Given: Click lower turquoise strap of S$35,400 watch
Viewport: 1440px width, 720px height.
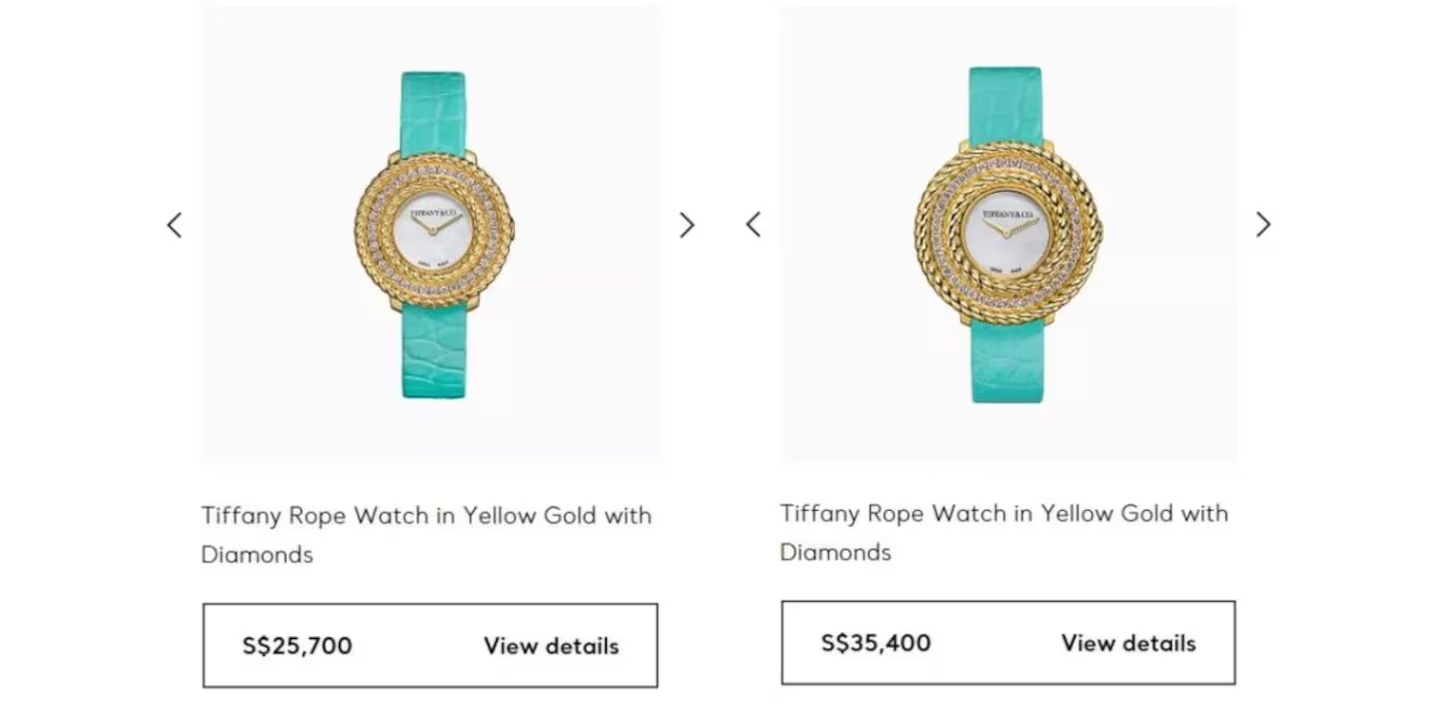Looking at the screenshot, I should pos(1007,360).
